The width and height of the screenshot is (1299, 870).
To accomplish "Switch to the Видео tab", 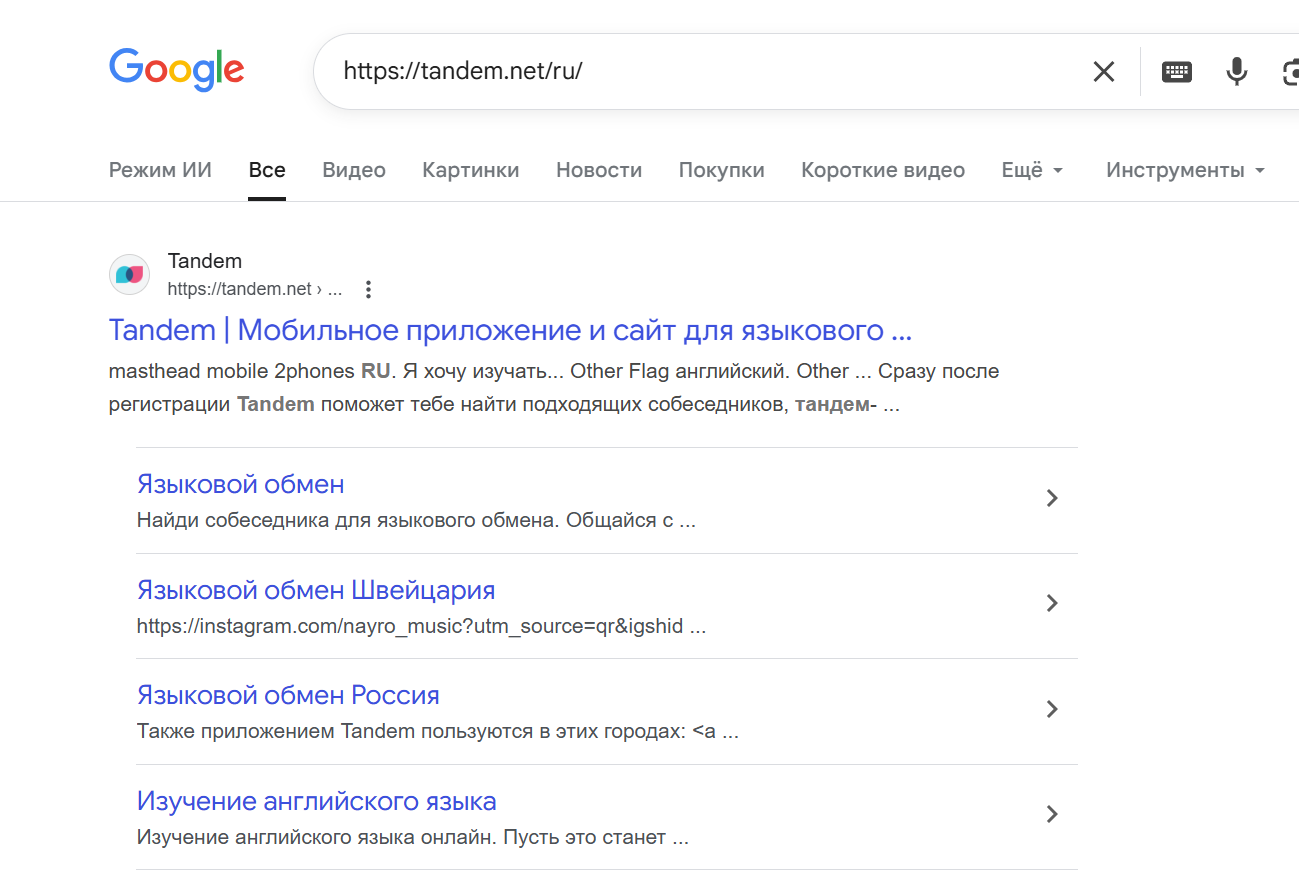I will pyautogui.click(x=354, y=170).
